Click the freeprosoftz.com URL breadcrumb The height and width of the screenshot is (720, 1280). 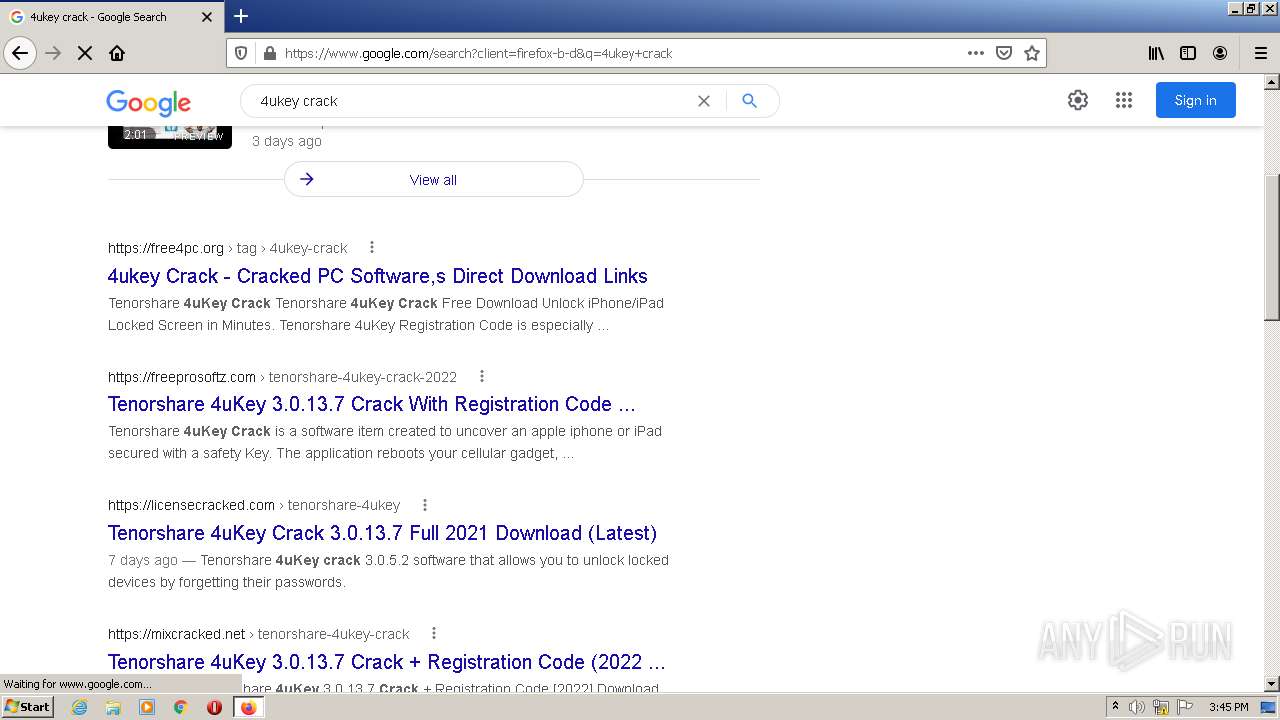click(x=282, y=377)
